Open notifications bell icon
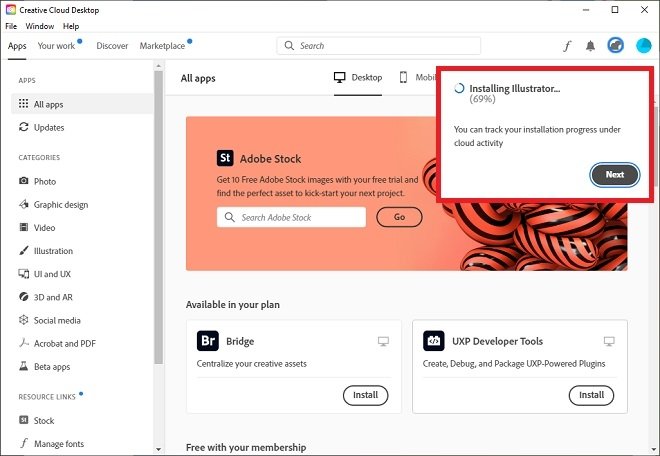This screenshot has width=660, height=456. (591, 45)
